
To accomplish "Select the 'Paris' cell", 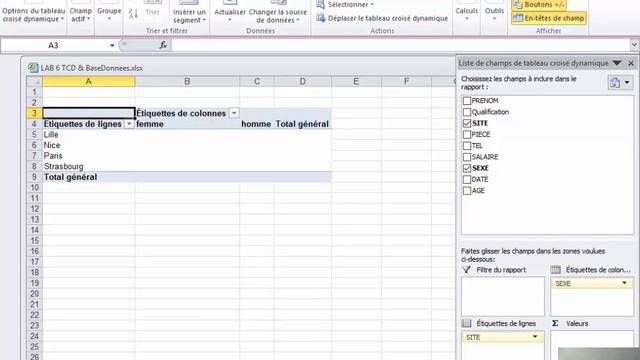I will (x=89, y=156).
